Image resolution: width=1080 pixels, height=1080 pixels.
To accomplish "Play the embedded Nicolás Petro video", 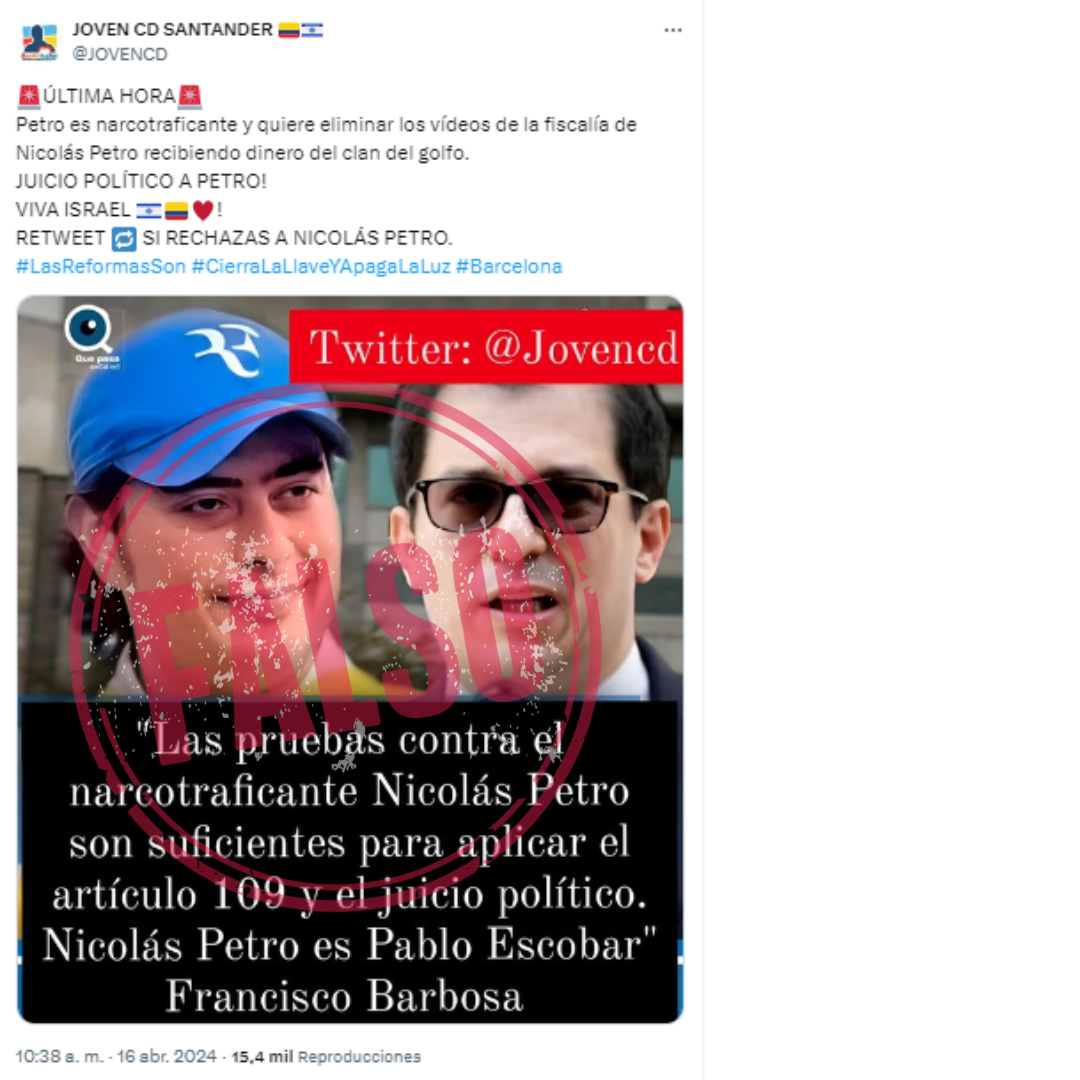I will [350, 659].
